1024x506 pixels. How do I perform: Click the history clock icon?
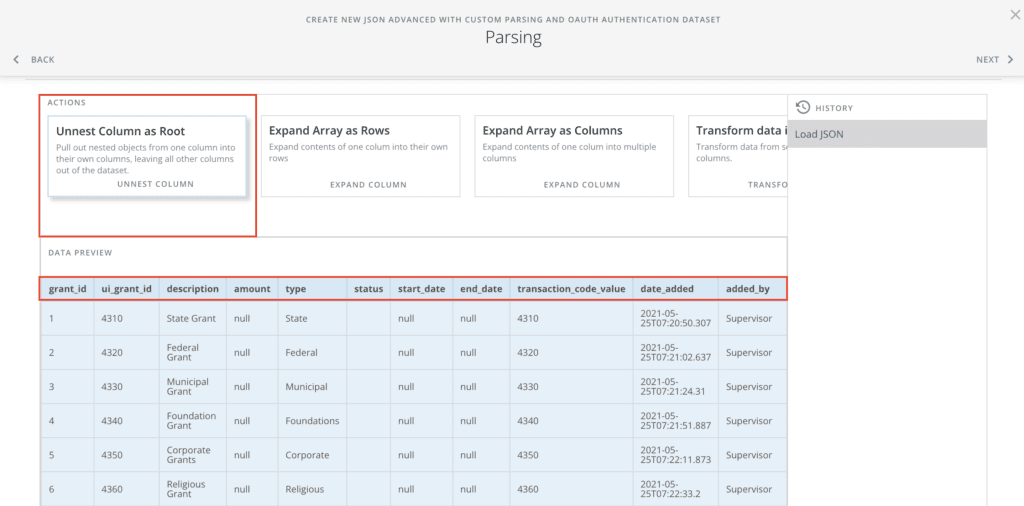[803, 107]
